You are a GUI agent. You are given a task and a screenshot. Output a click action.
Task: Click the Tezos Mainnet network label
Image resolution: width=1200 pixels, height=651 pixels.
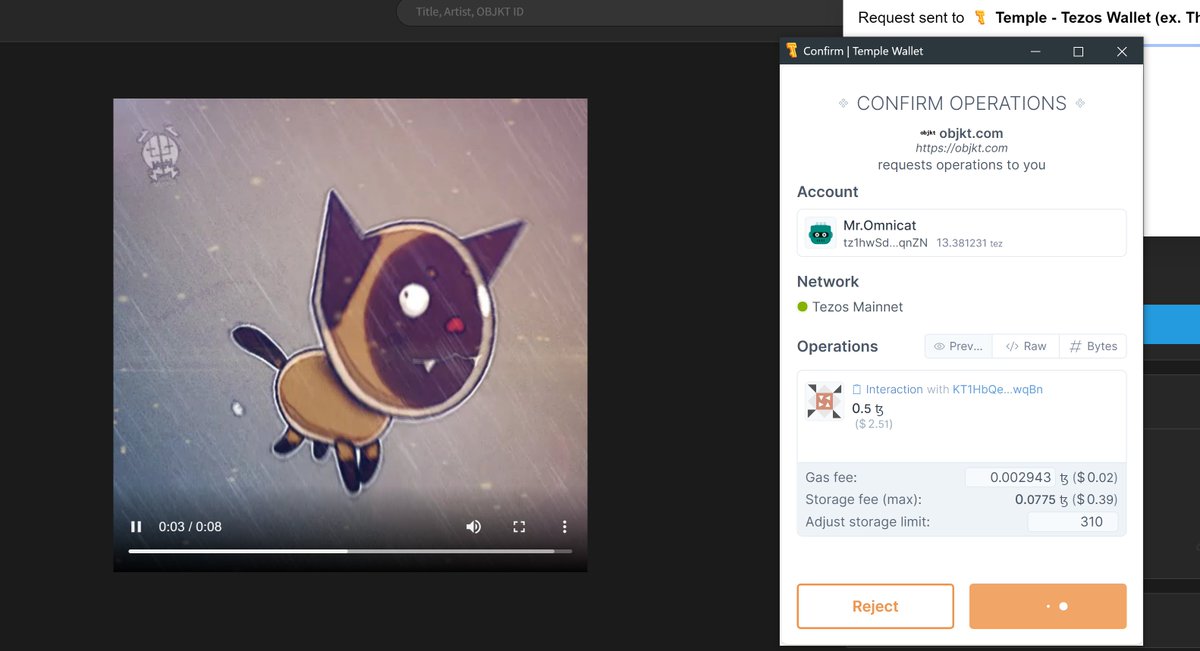tap(857, 307)
